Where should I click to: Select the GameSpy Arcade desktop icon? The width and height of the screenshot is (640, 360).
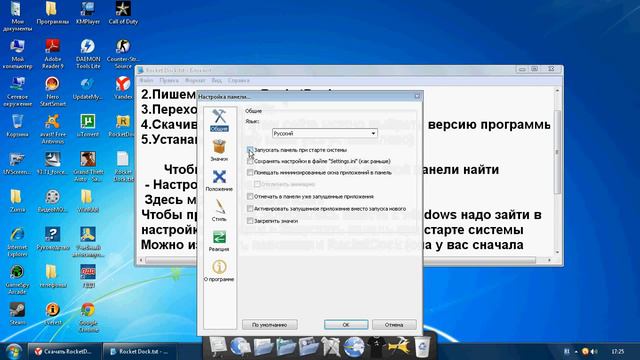(x=17, y=280)
